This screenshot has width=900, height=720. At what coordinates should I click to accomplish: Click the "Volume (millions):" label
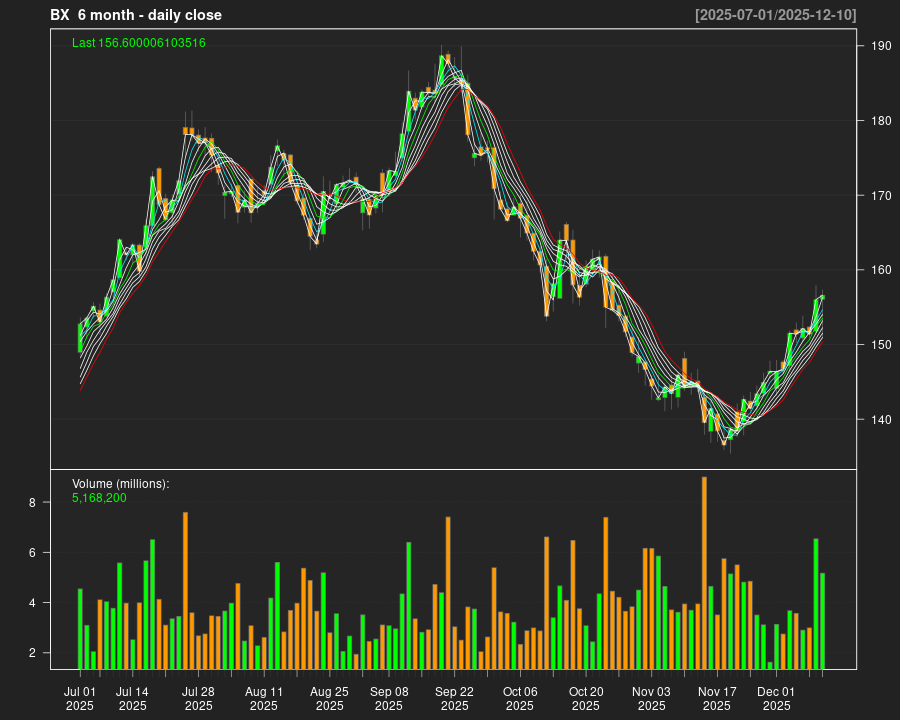(x=121, y=484)
